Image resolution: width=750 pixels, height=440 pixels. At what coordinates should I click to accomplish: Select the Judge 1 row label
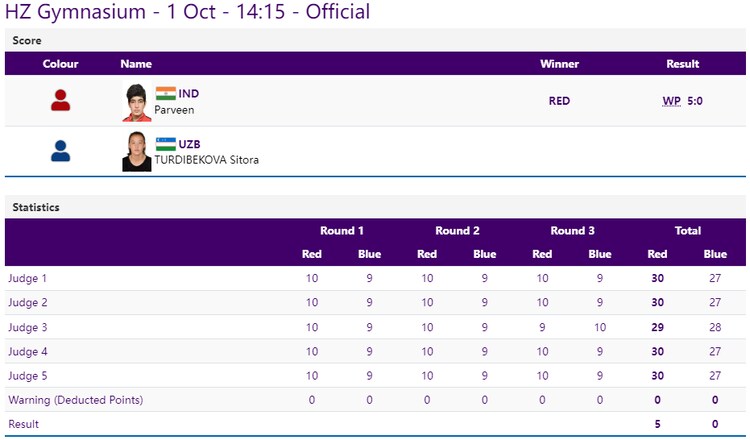pos(27,278)
